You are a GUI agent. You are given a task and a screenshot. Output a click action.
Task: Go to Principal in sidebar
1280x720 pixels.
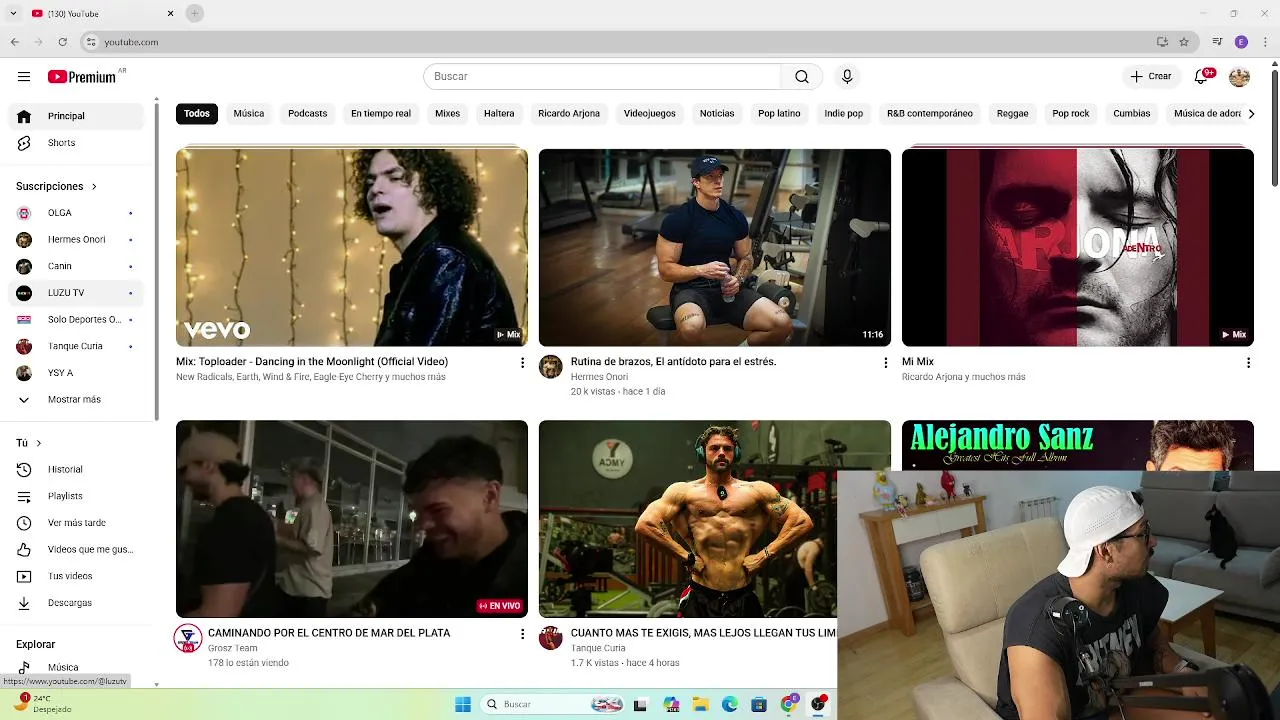[76, 116]
